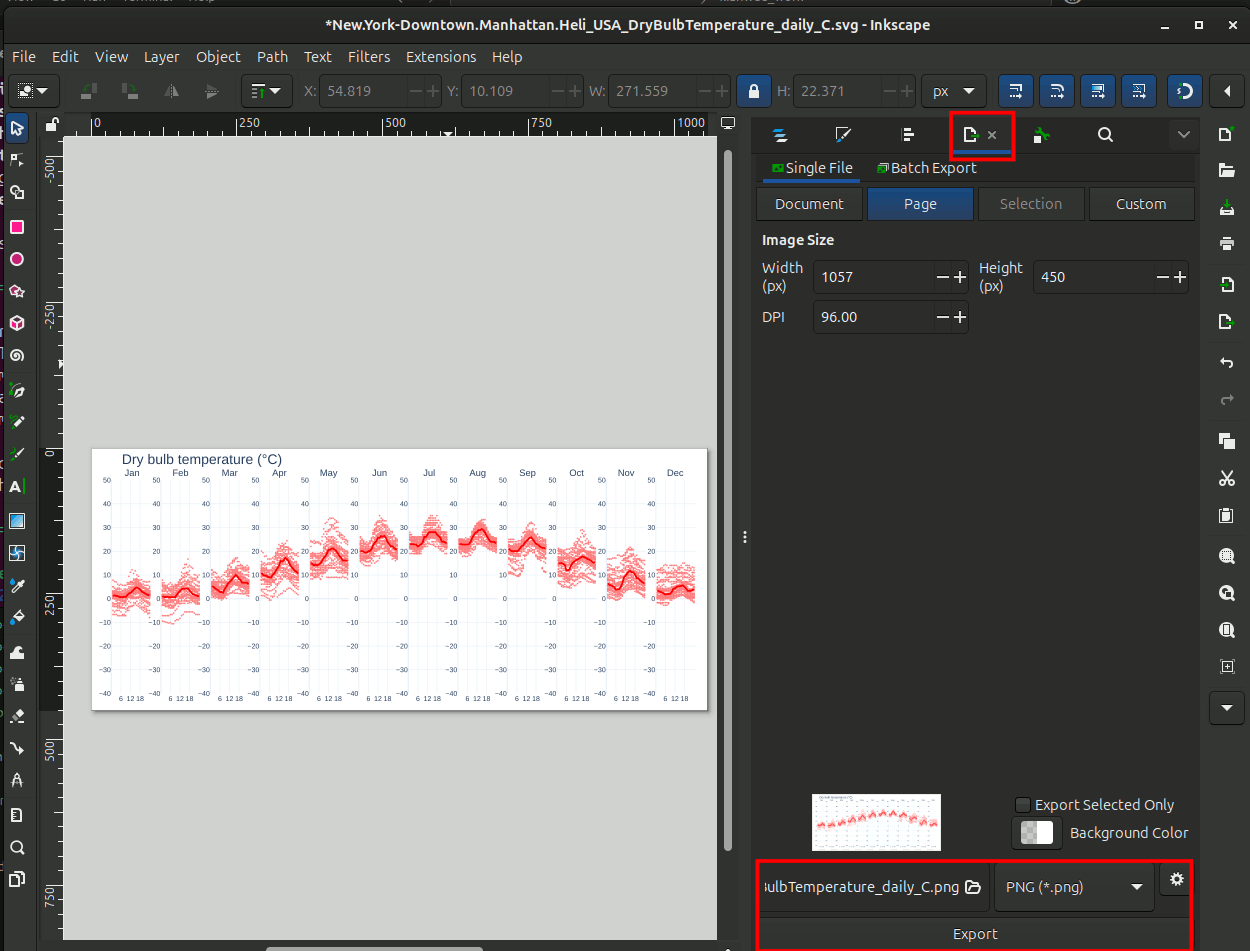Select the Eraser tool

[x=17, y=716]
